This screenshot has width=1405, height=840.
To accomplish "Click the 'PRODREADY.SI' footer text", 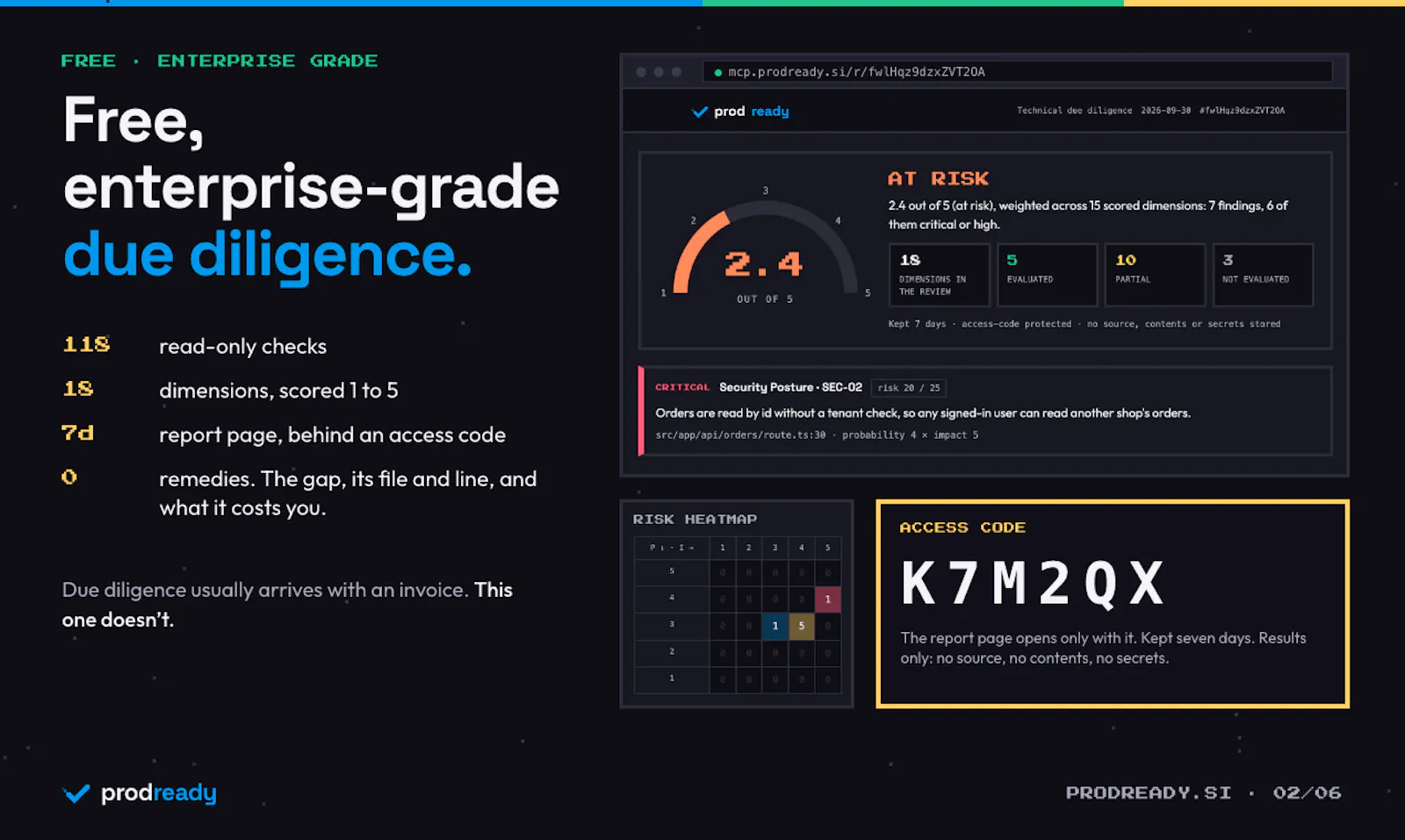I will [1149, 793].
